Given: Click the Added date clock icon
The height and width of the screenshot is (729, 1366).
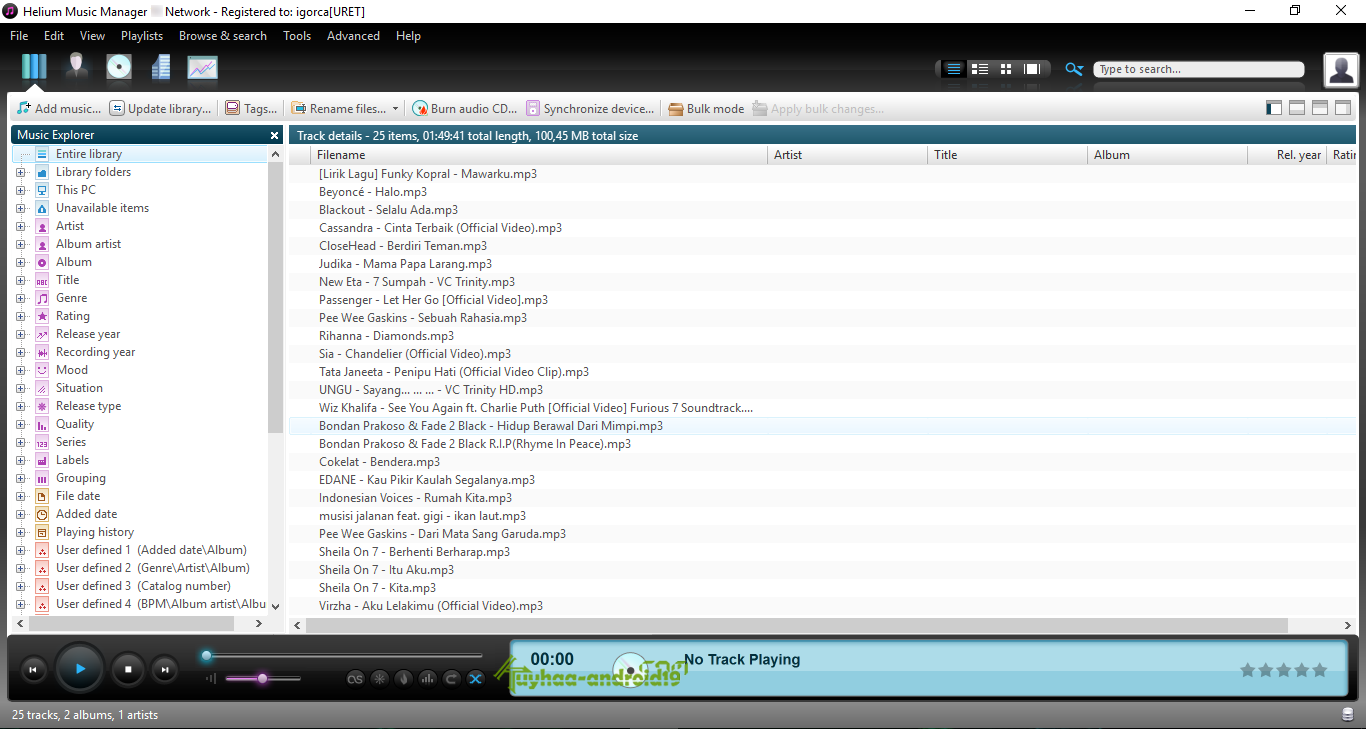Looking at the screenshot, I should 42,514.
